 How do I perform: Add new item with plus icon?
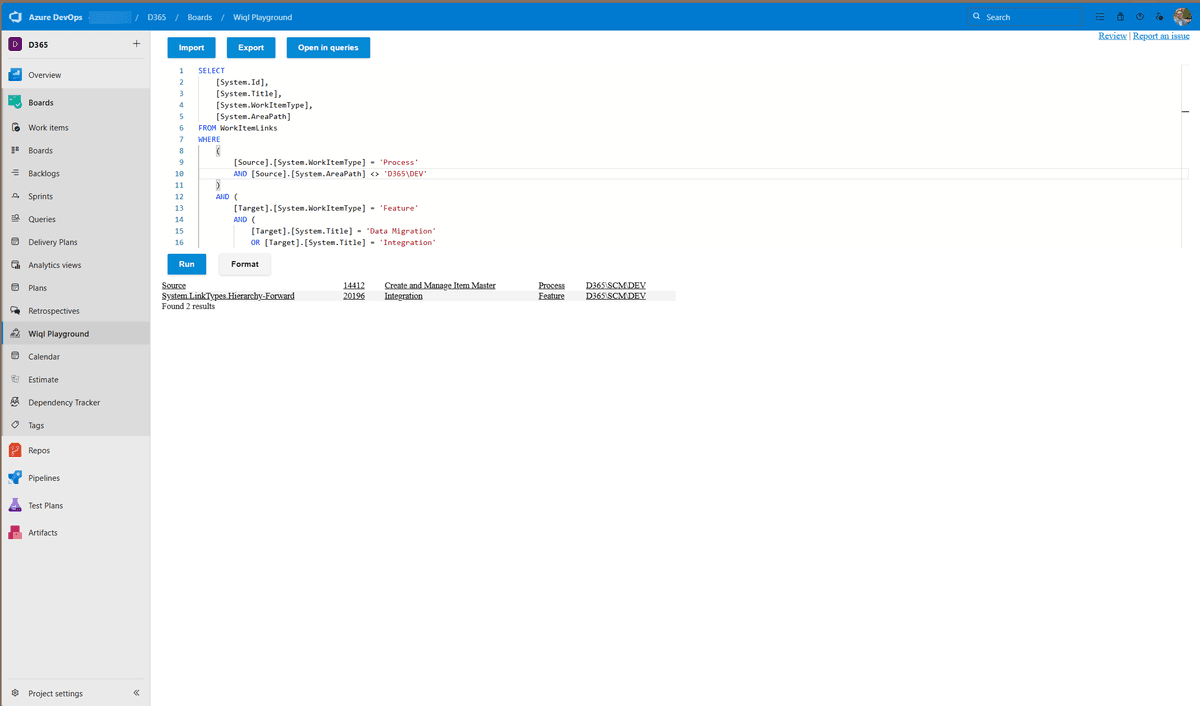point(136,44)
